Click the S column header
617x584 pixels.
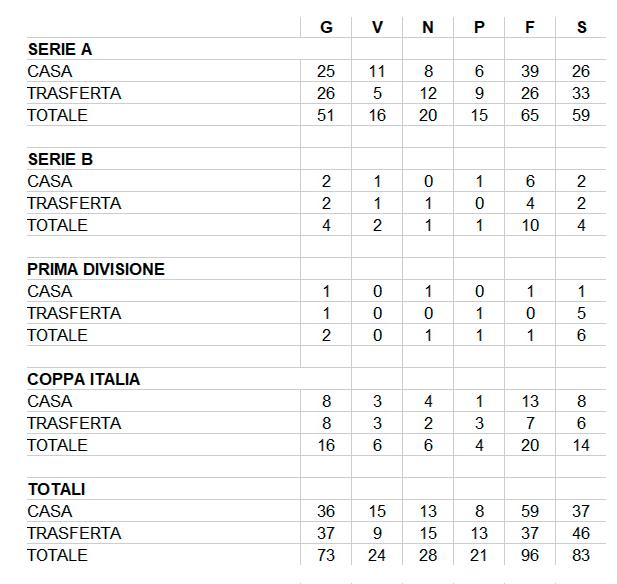click(581, 27)
